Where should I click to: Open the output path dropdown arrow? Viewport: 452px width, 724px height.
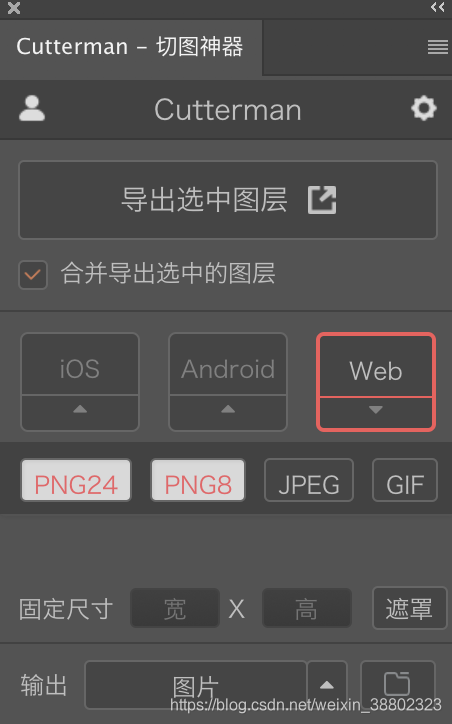[x=327, y=685]
